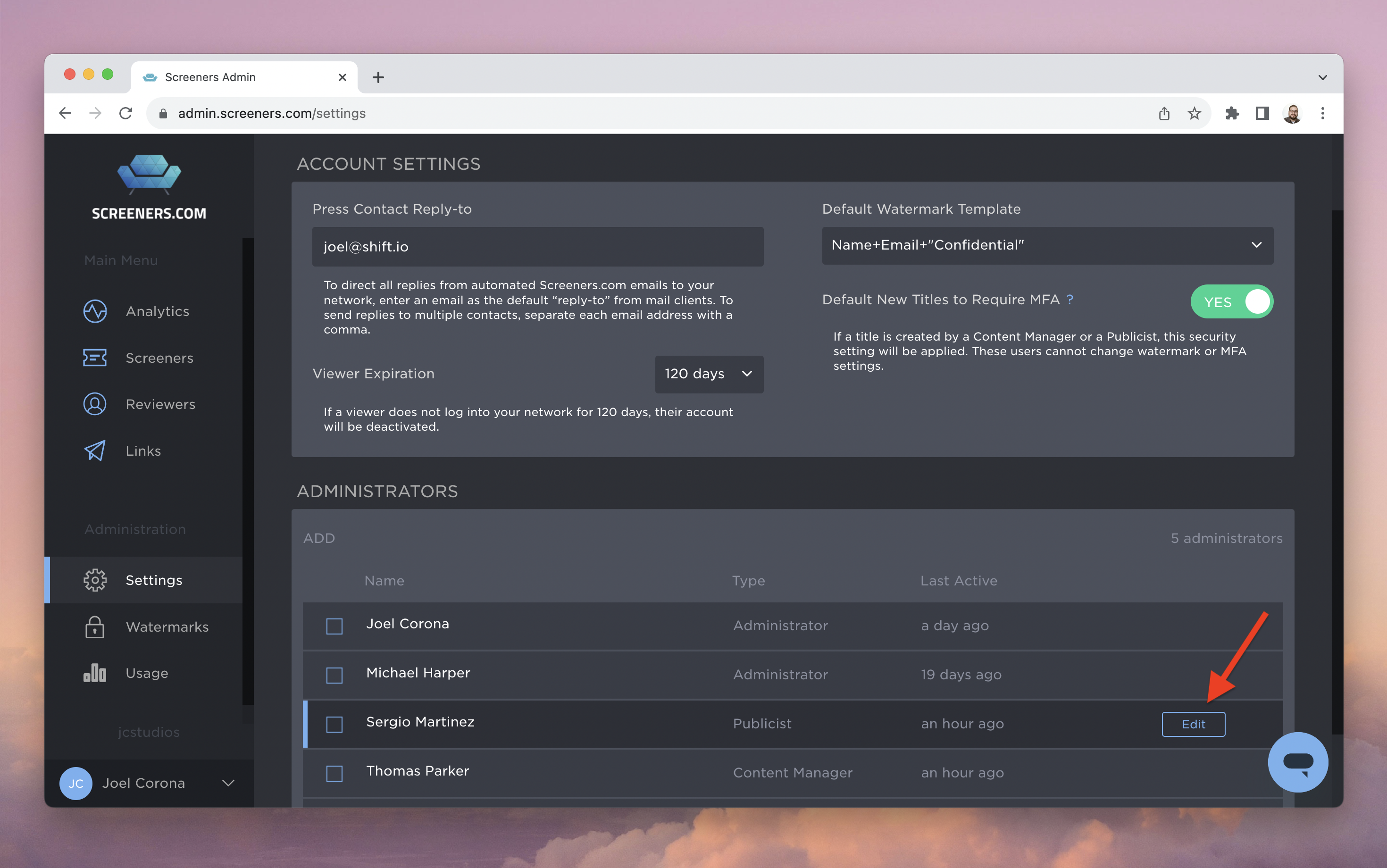This screenshot has height=868, width=1387.
Task: Open the Links paper plane icon
Action: click(95, 451)
